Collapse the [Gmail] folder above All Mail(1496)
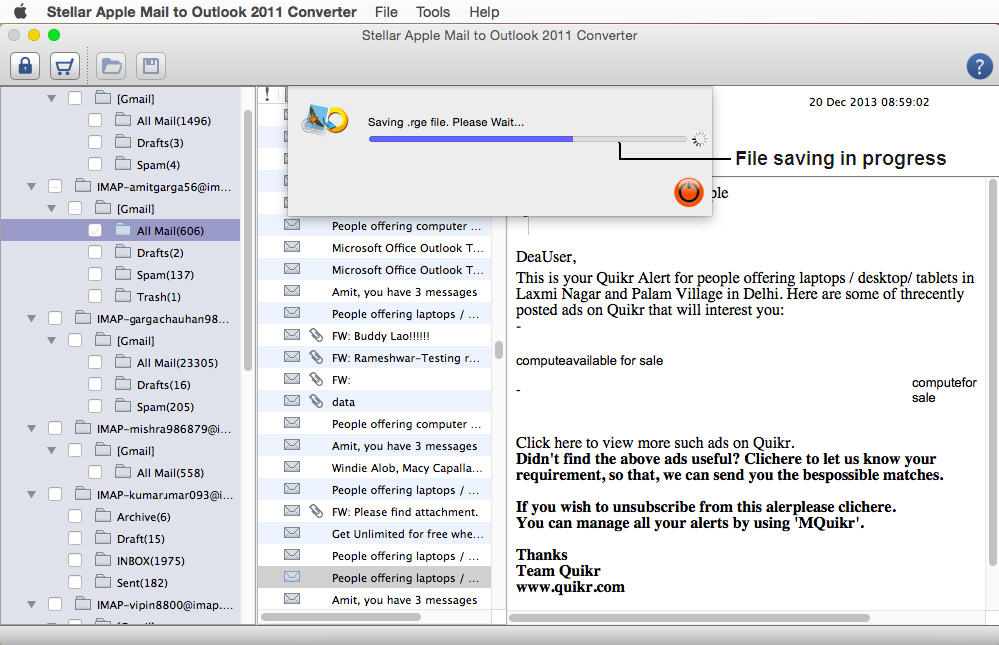The image size is (999, 645). pos(52,99)
